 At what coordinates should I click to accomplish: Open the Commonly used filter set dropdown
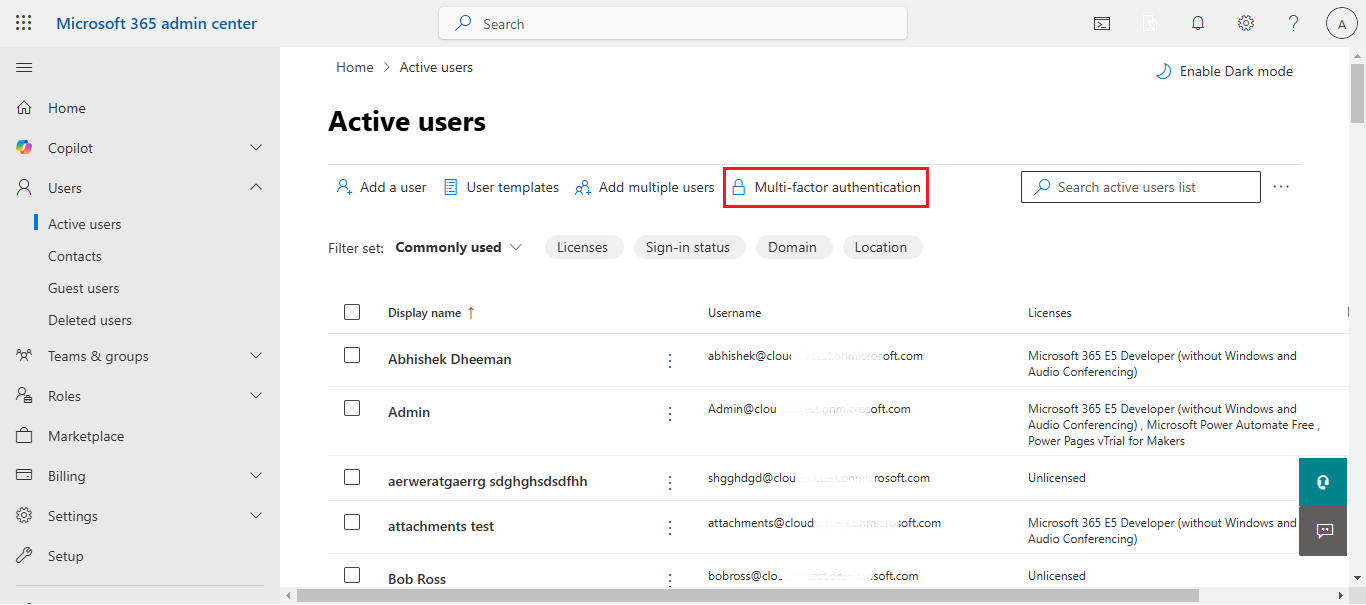click(459, 247)
